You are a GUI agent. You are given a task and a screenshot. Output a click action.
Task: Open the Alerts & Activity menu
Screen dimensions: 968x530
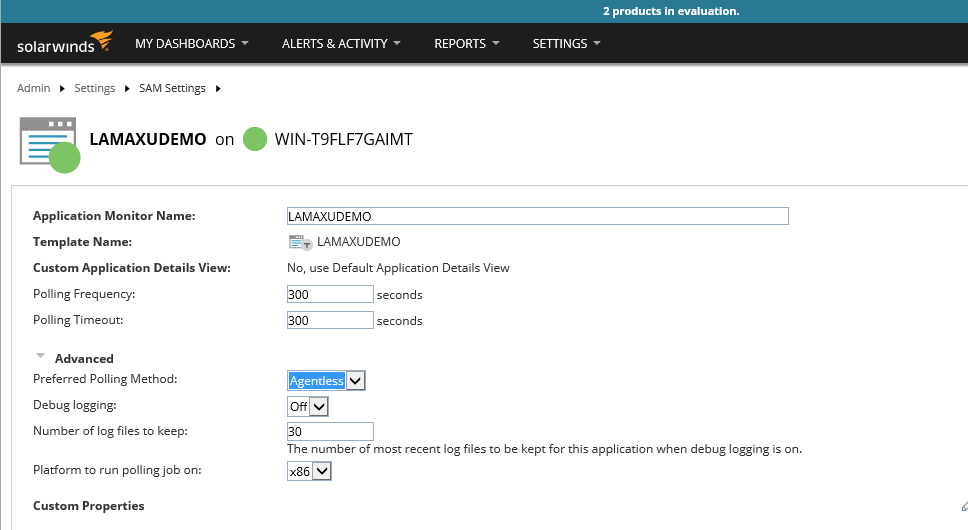pyautogui.click(x=341, y=44)
